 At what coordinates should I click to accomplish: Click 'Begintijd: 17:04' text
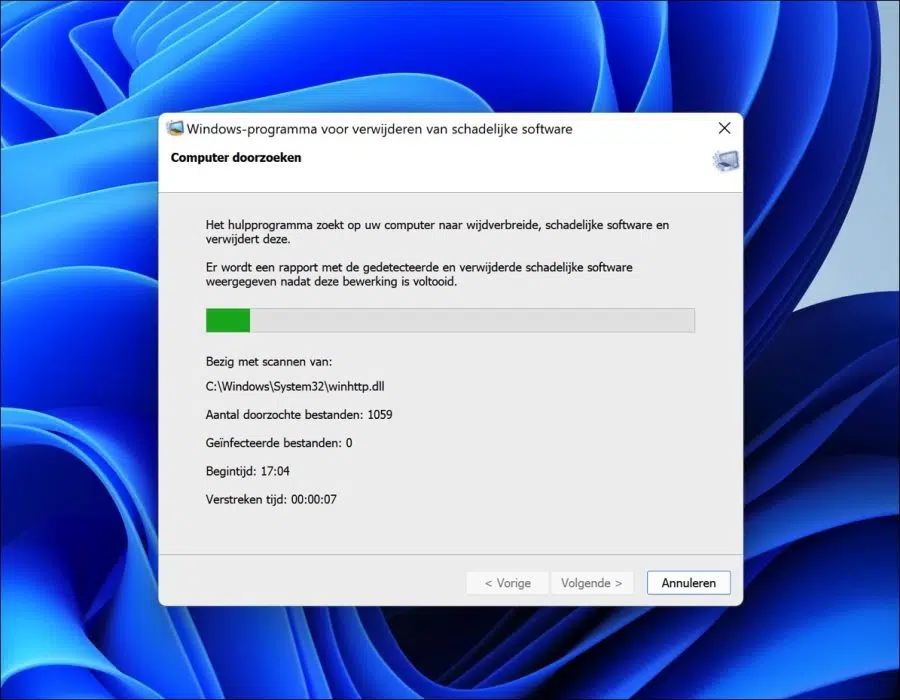(x=247, y=471)
